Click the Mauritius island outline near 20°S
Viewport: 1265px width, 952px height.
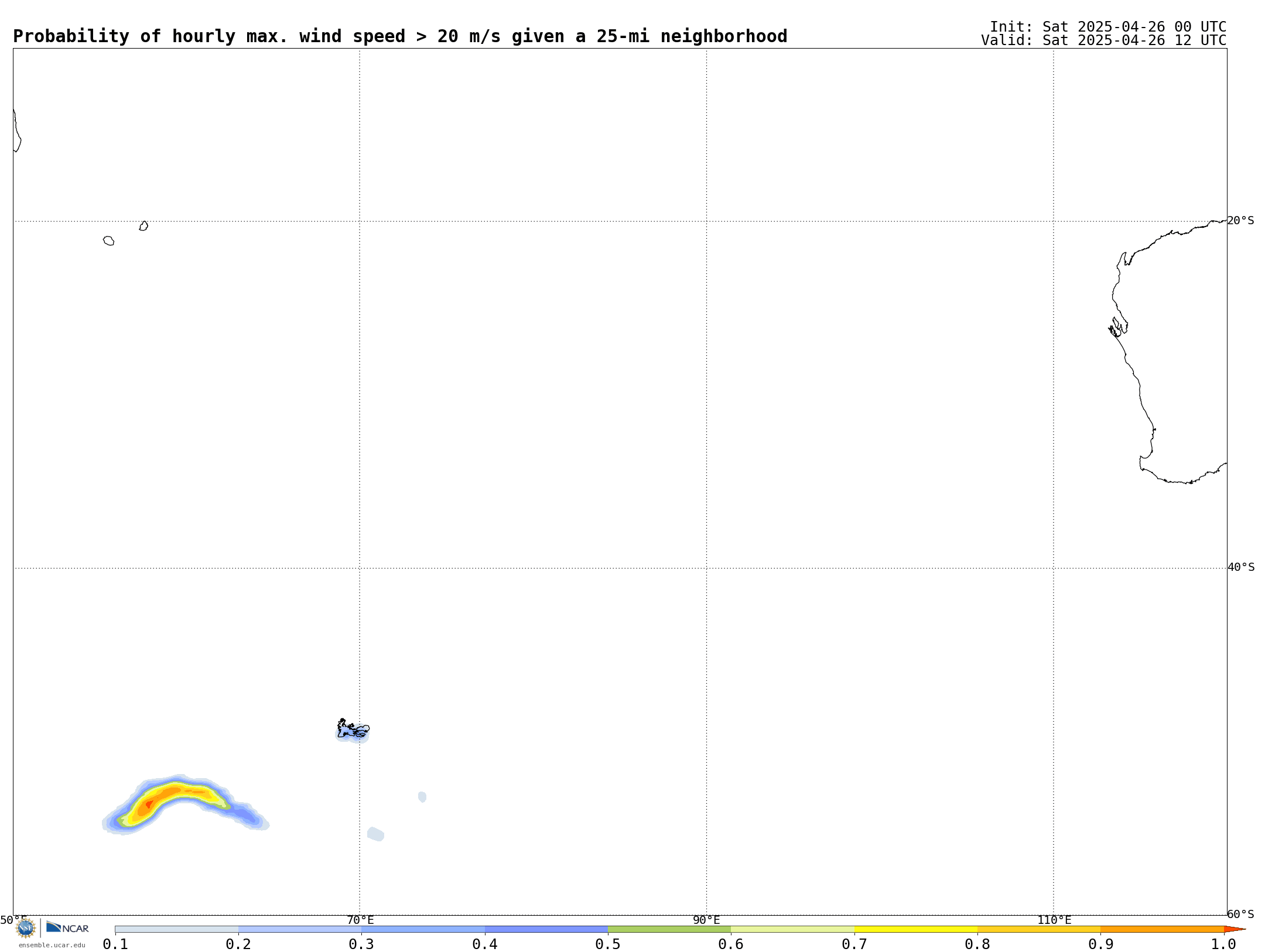tap(143, 226)
